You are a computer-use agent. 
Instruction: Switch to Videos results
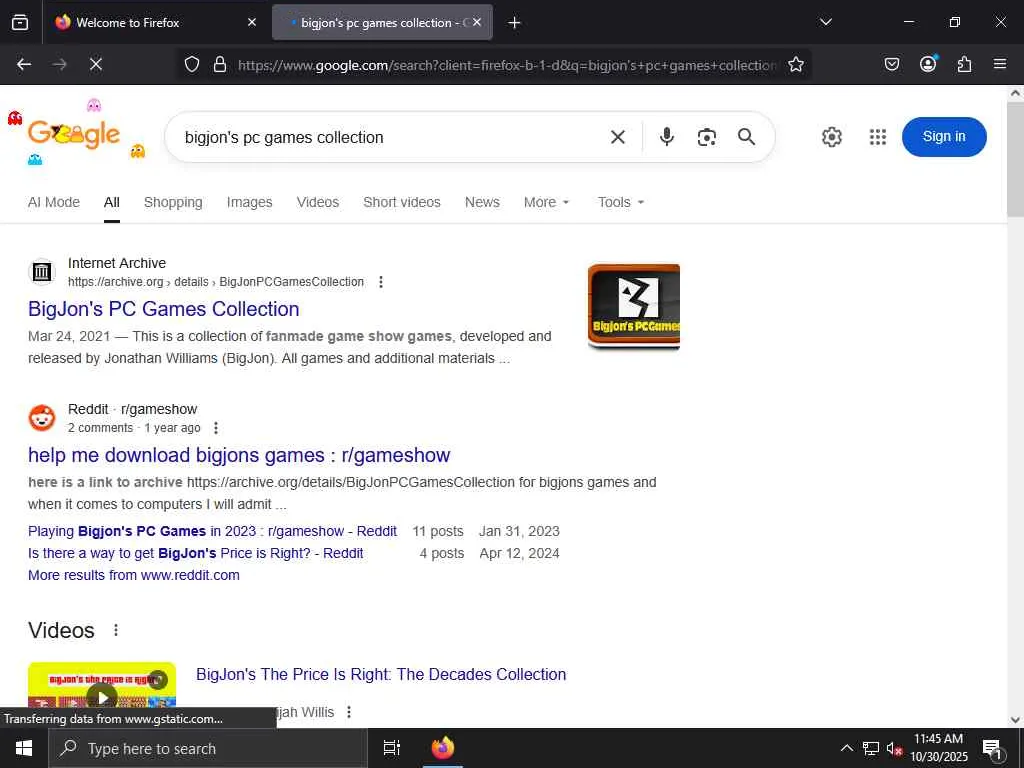click(x=317, y=202)
